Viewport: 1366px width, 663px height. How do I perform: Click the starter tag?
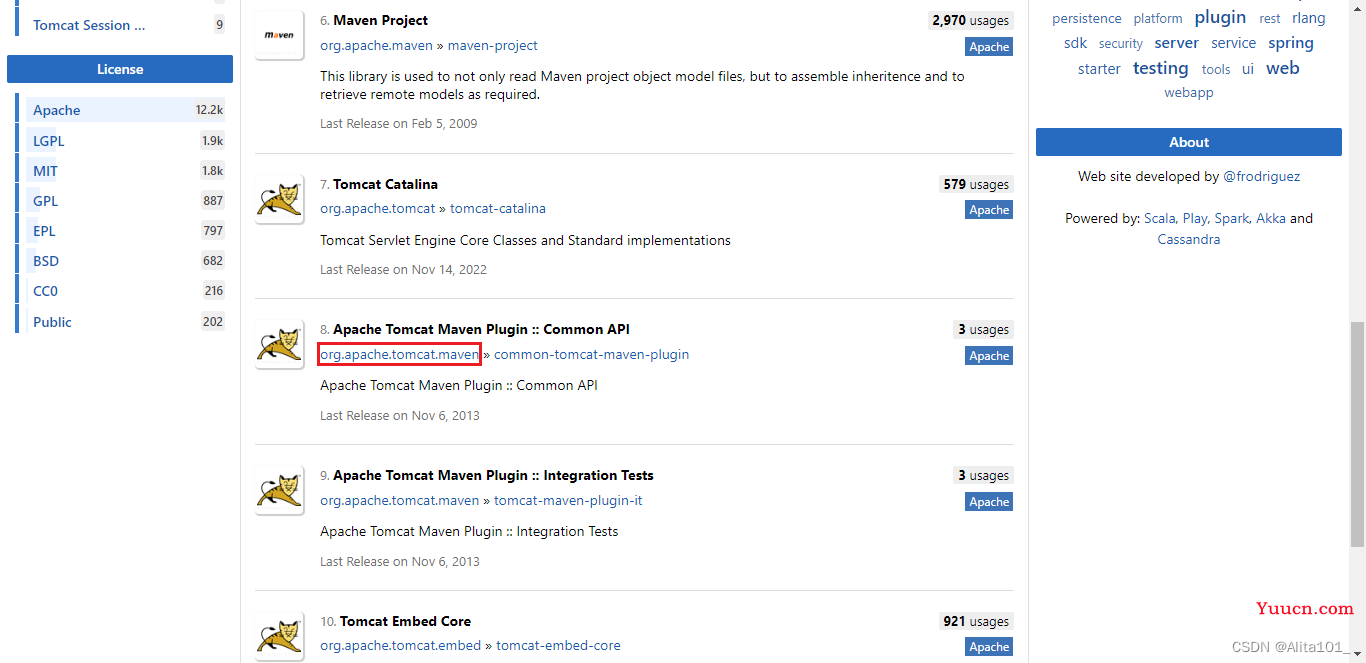pyautogui.click(x=1099, y=69)
